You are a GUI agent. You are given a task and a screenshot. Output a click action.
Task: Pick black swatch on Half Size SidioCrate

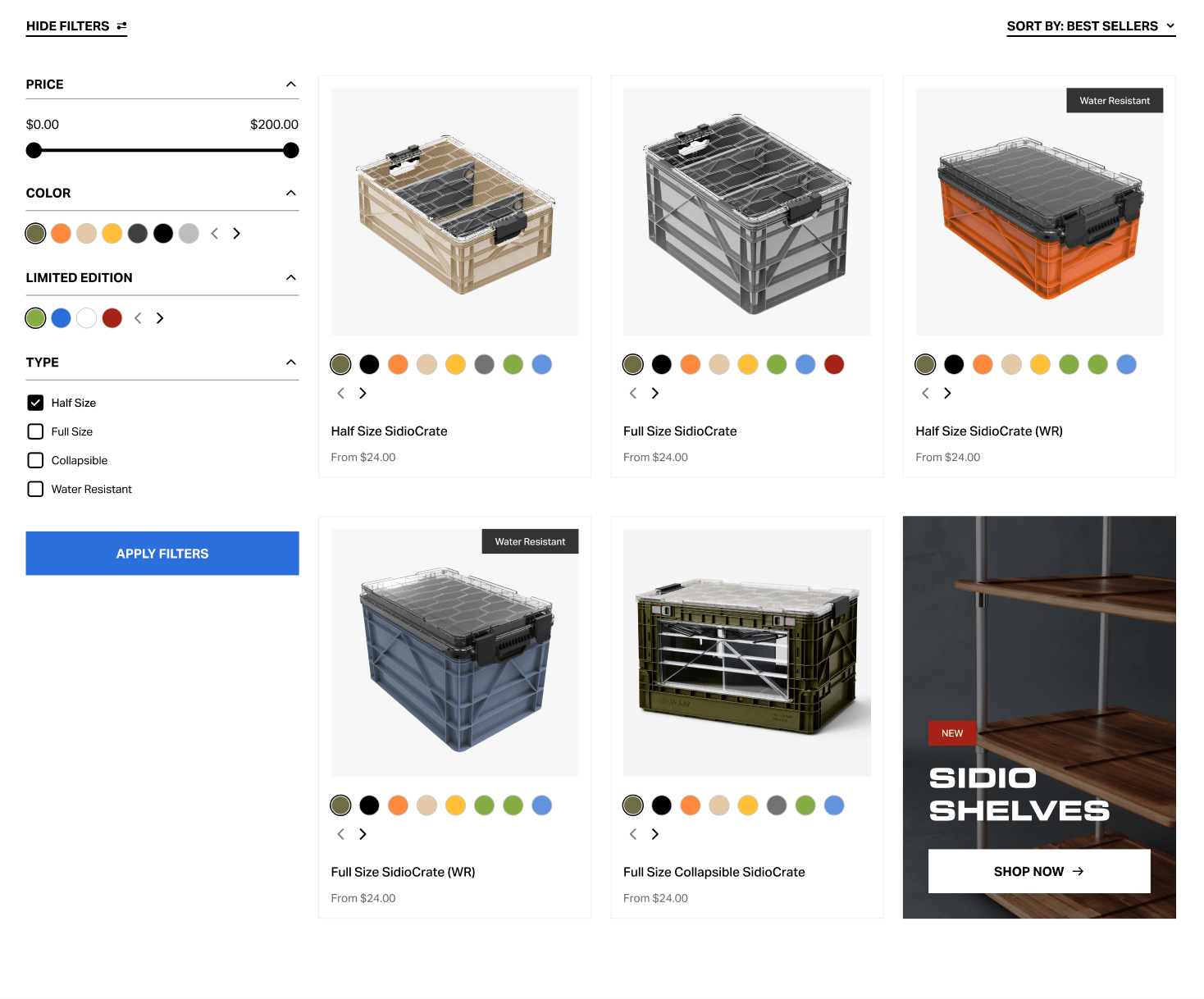click(370, 365)
